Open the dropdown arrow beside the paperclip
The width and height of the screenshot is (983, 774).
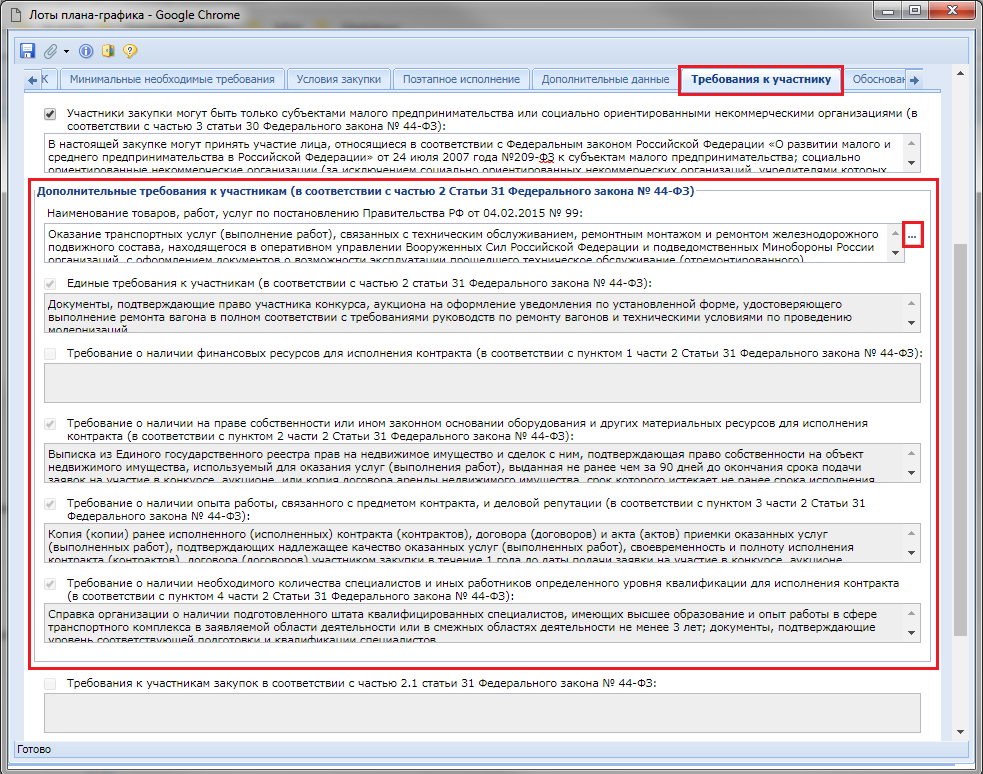pyautogui.click(x=66, y=51)
